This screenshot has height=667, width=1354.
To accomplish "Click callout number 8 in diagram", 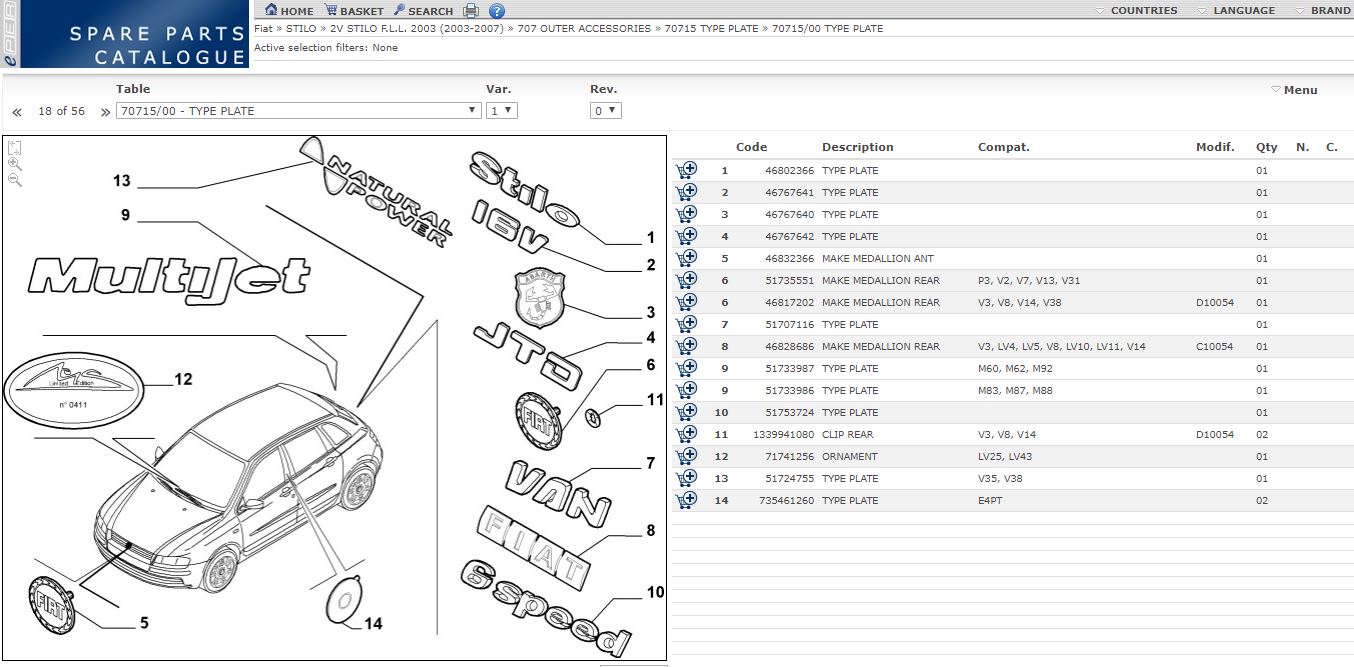I will pyautogui.click(x=651, y=531).
